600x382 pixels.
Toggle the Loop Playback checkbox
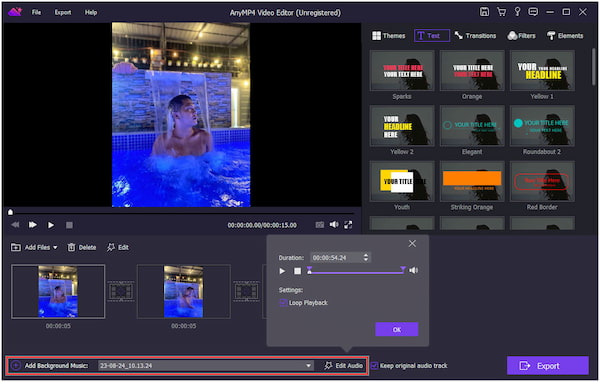point(283,303)
